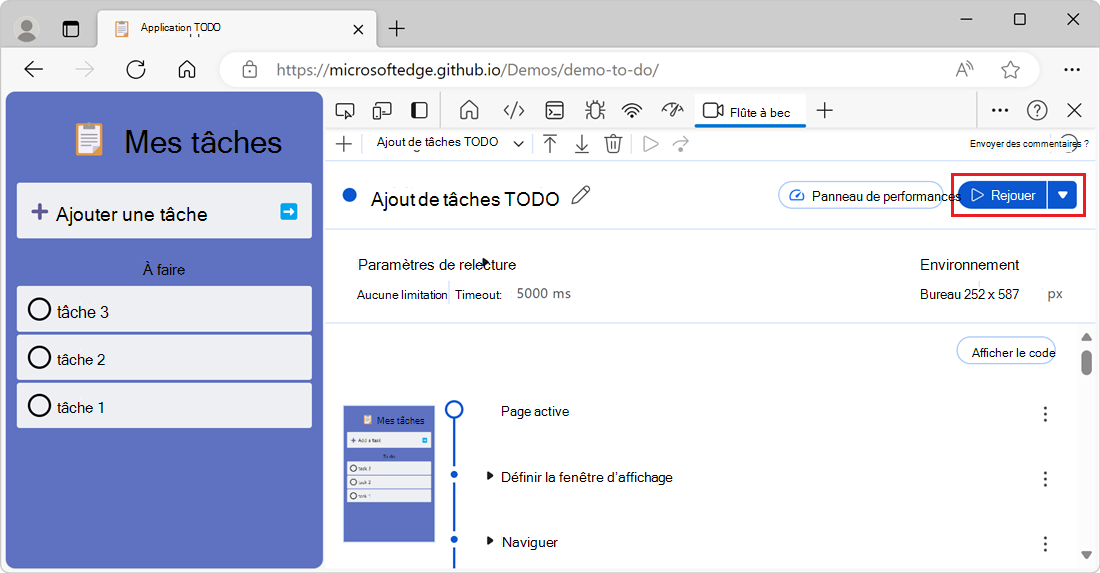
Task: Click the Aucune limitation setting
Action: pos(402,295)
